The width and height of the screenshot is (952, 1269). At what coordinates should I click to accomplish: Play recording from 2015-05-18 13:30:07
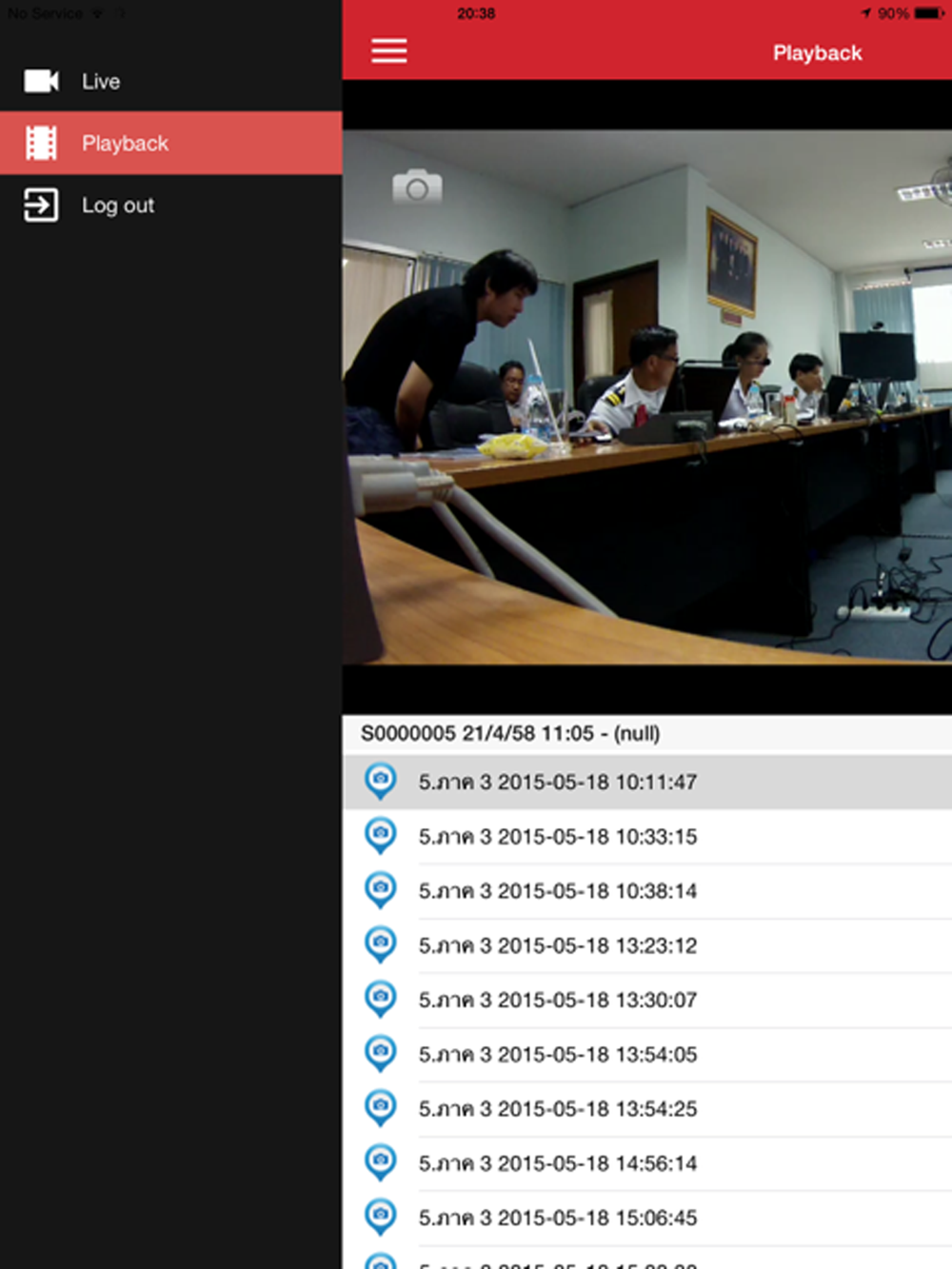click(558, 1000)
